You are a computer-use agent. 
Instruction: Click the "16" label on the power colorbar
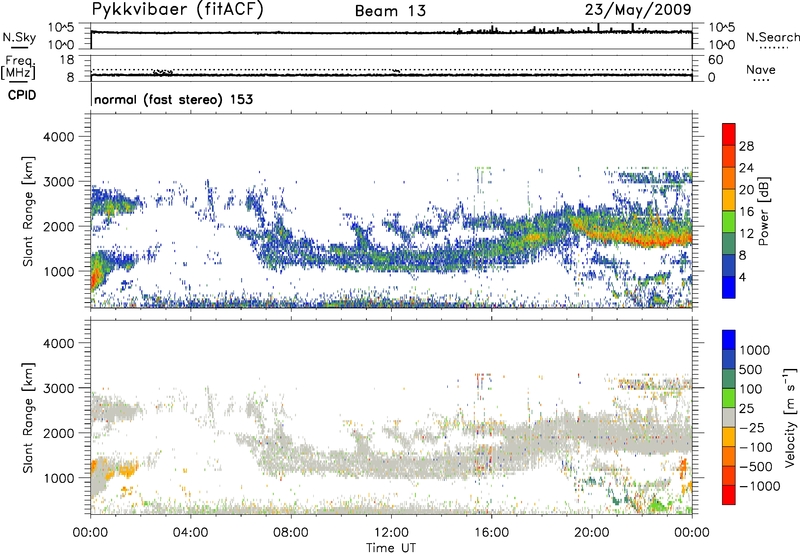click(746, 212)
